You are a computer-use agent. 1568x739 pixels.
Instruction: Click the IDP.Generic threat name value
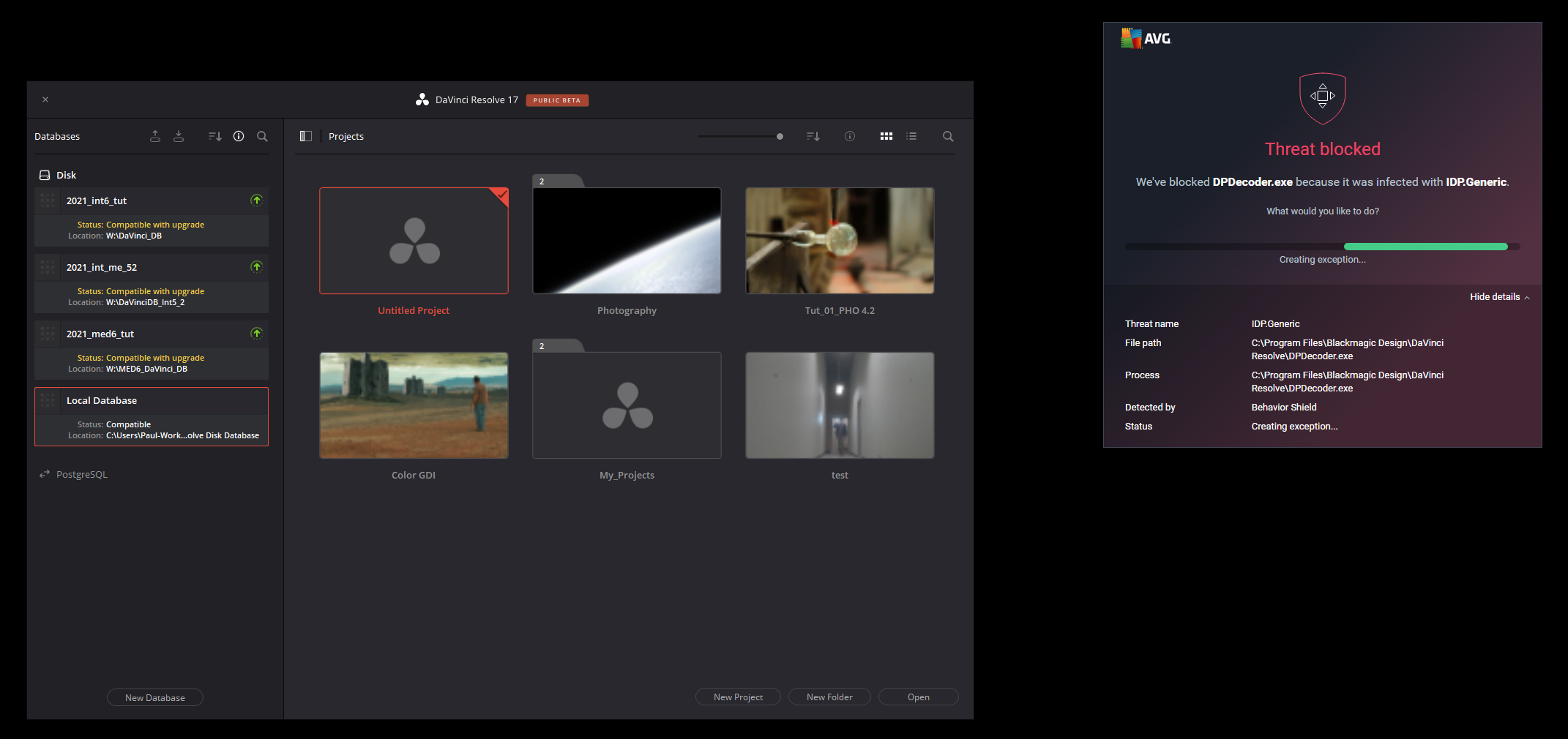tap(1276, 323)
